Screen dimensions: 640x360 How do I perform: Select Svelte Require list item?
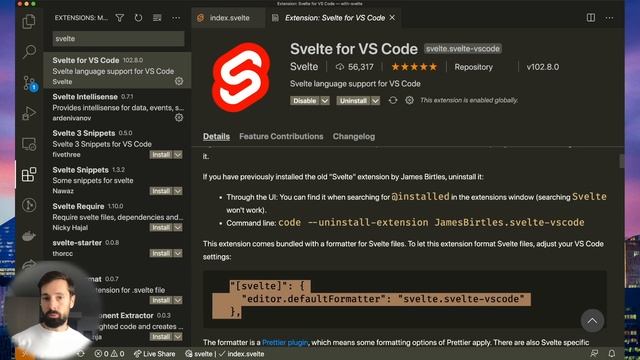[117, 217]
